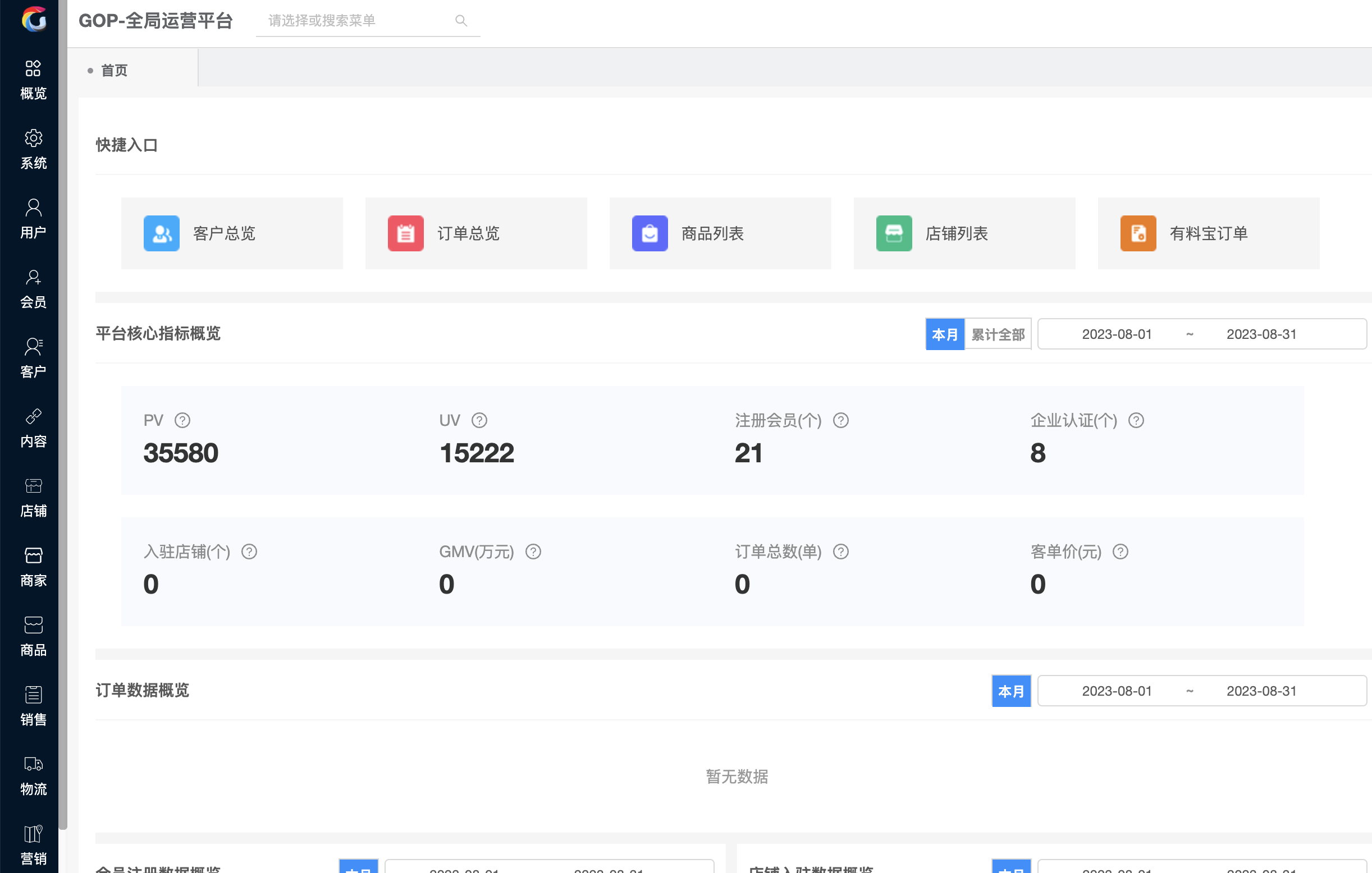Viewport: 1372px width, 873px height.
Task: Select 本月 in 订单数据概览
Action: click(x=1011, y=691)
